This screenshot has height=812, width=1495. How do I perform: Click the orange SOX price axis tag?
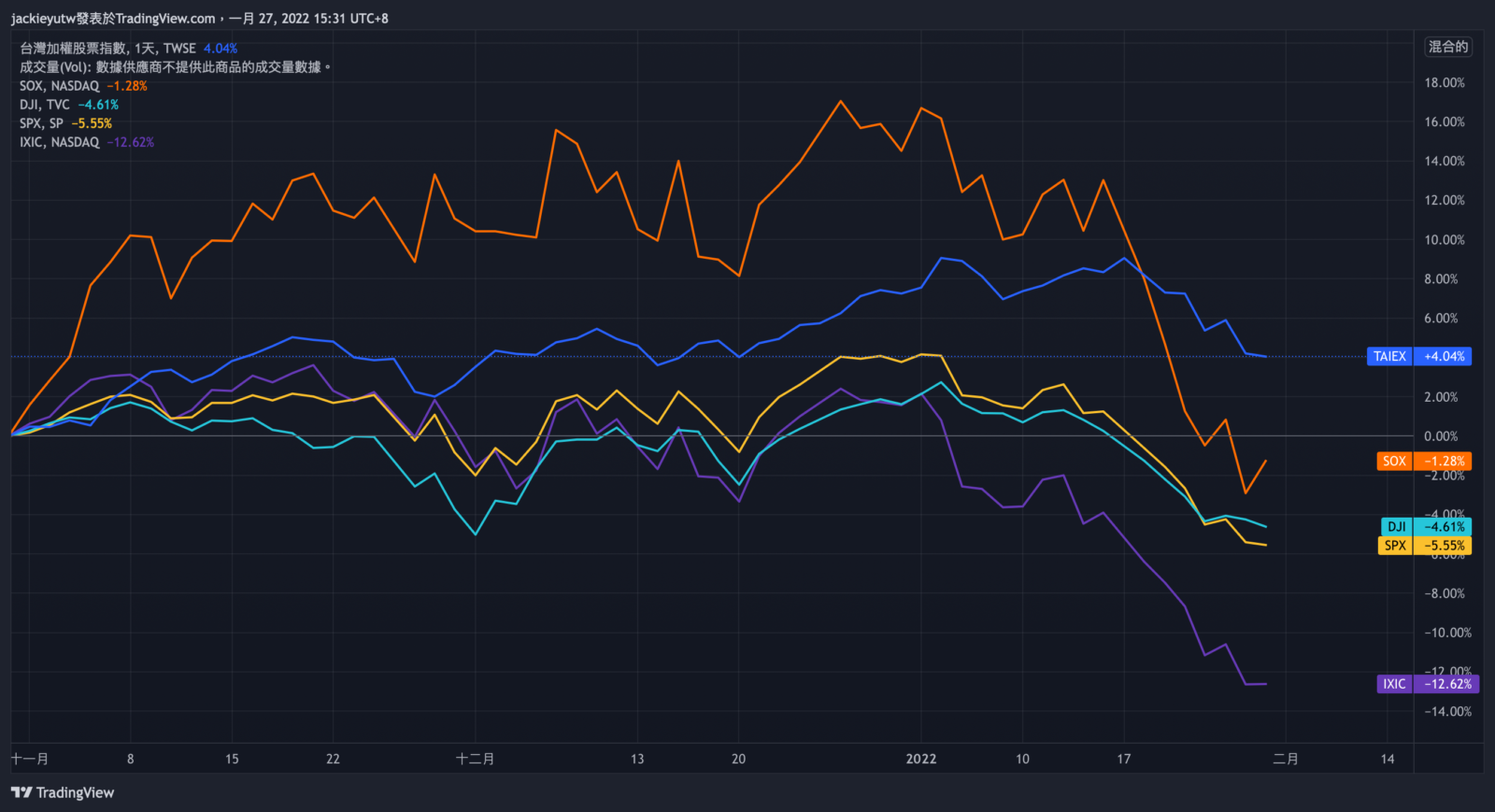tap(1423, 461)
